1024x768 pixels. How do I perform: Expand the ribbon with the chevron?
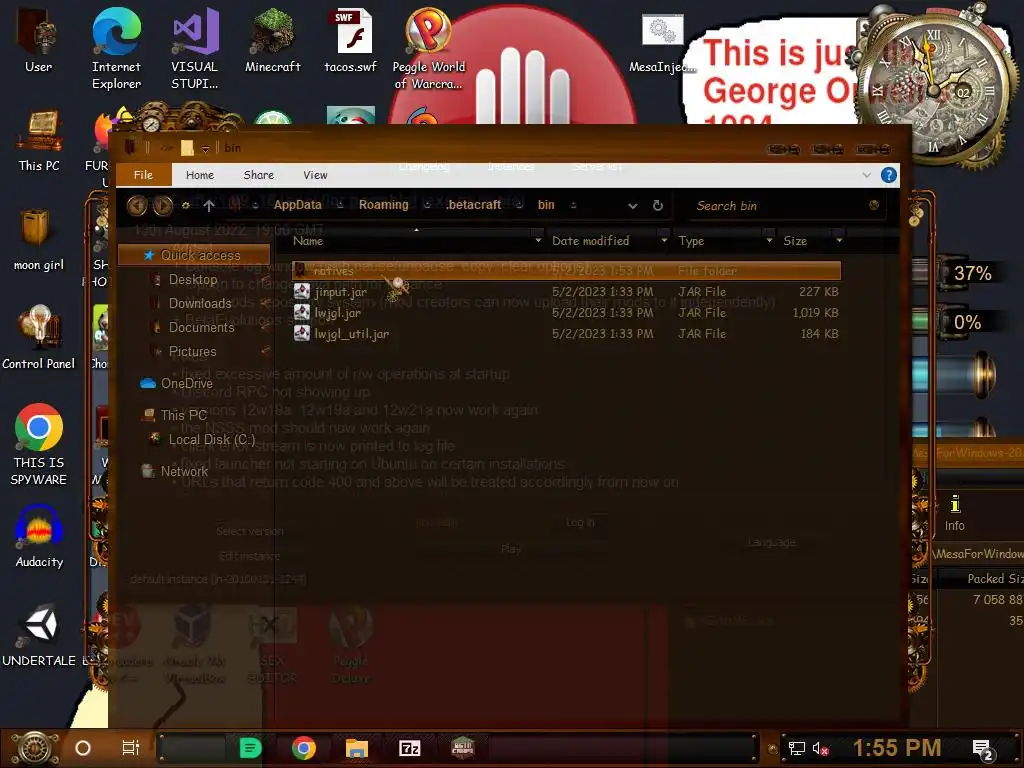click(867, 175)
